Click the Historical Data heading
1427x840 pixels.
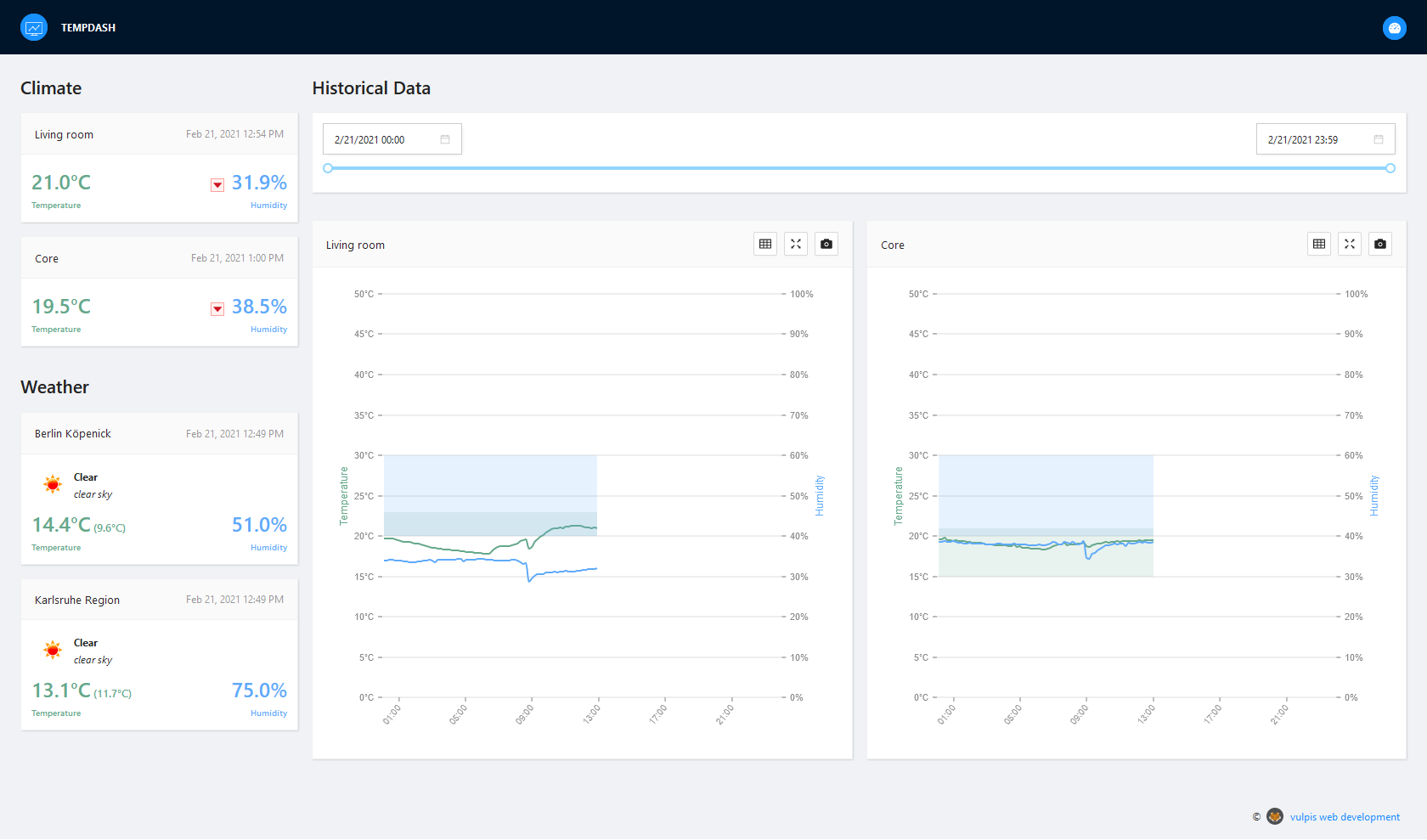coord(371,88)
